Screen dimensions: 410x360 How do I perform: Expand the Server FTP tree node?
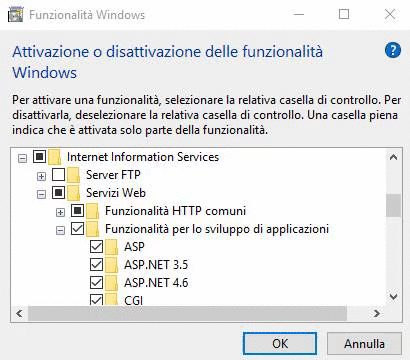tap(41, 176)
